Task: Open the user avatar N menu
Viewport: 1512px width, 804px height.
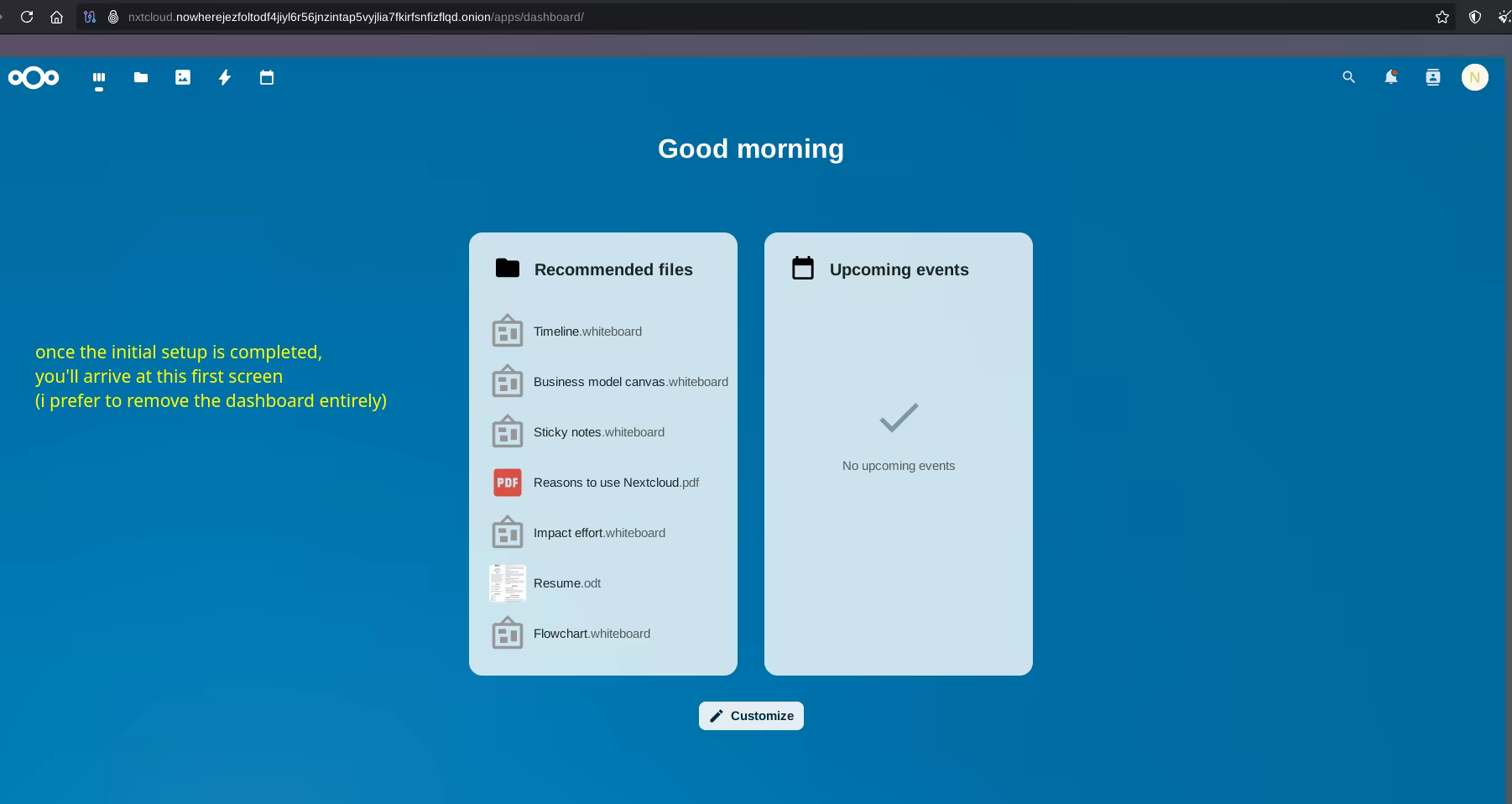Action: click(x=1475, y=77)
